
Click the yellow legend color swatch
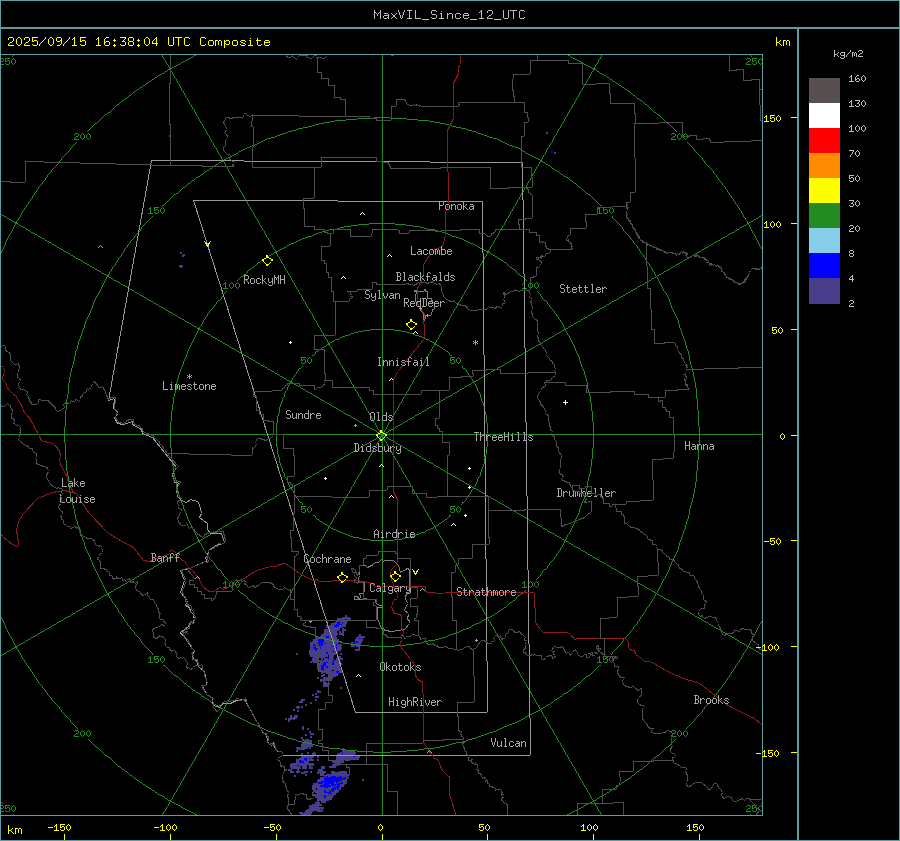pyautogui.click(x=824, y=191)
